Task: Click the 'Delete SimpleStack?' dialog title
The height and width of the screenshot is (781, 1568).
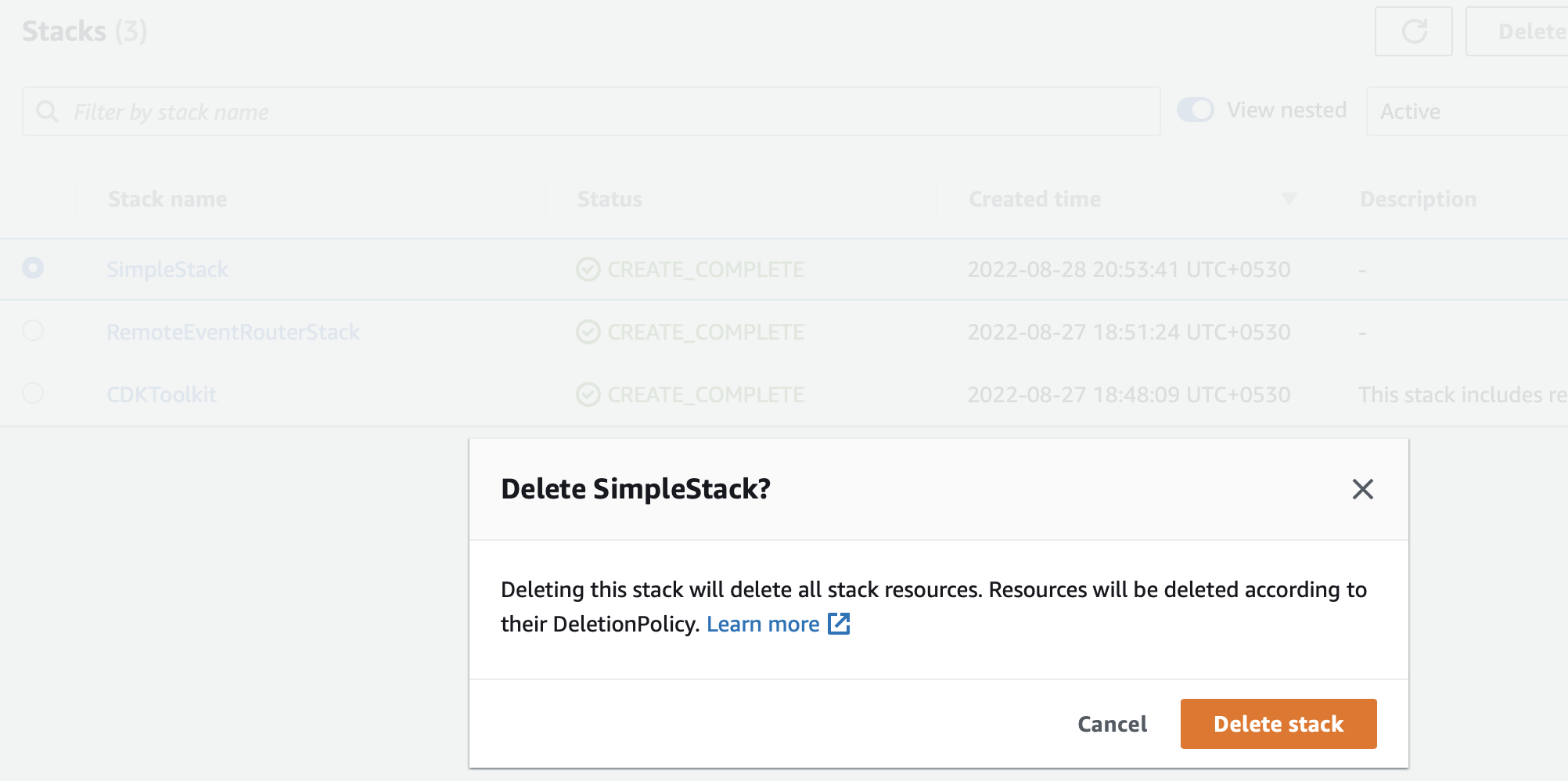Action: pyautogui.click(x=635, y=488)
